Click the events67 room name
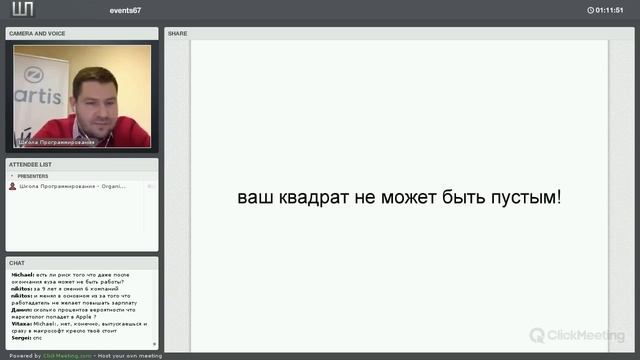This screenshot has width=640, height=360. click(x=125, y=11)
